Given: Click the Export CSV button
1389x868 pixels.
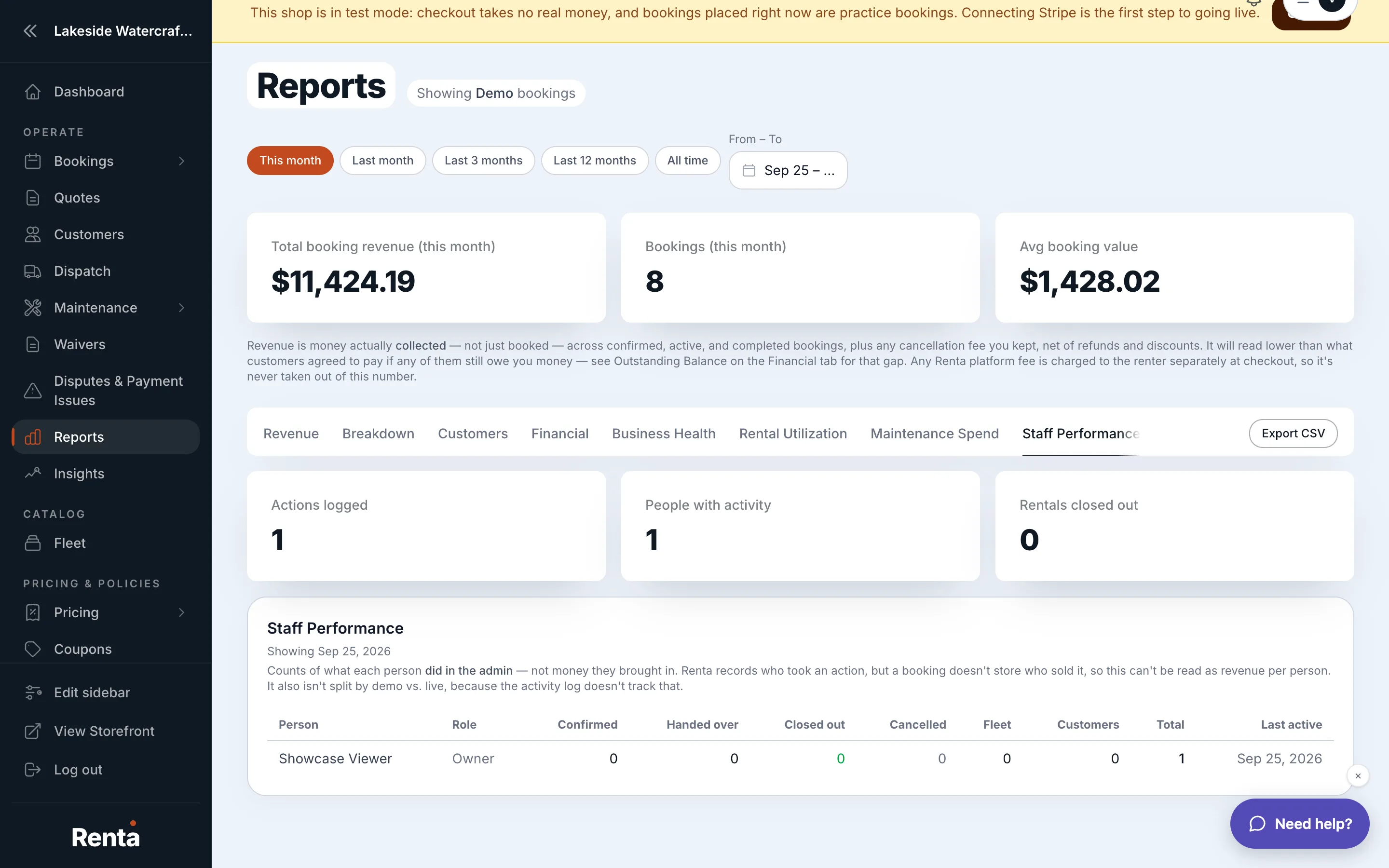Looking at the screenshot, I should click(1293, 434).
